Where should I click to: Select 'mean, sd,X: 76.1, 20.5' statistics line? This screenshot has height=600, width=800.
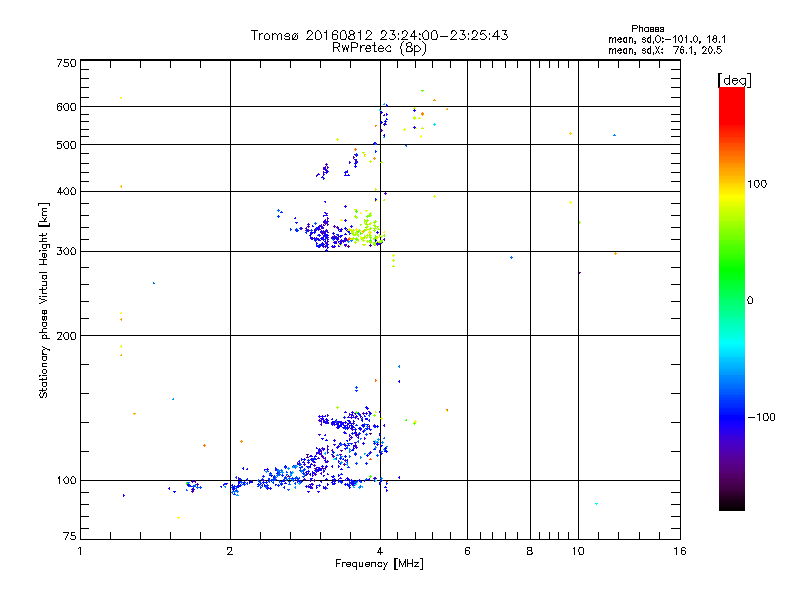pyautogui.click(x=665, y=50)
